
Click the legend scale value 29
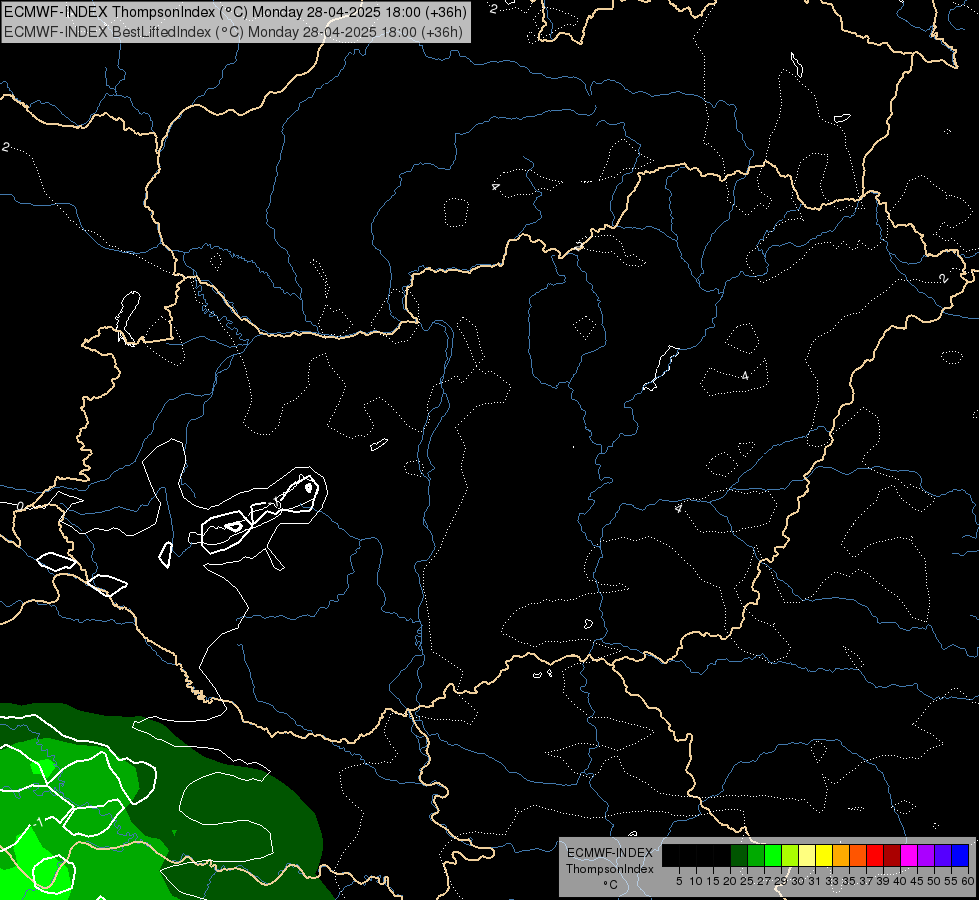click(781, 881)
